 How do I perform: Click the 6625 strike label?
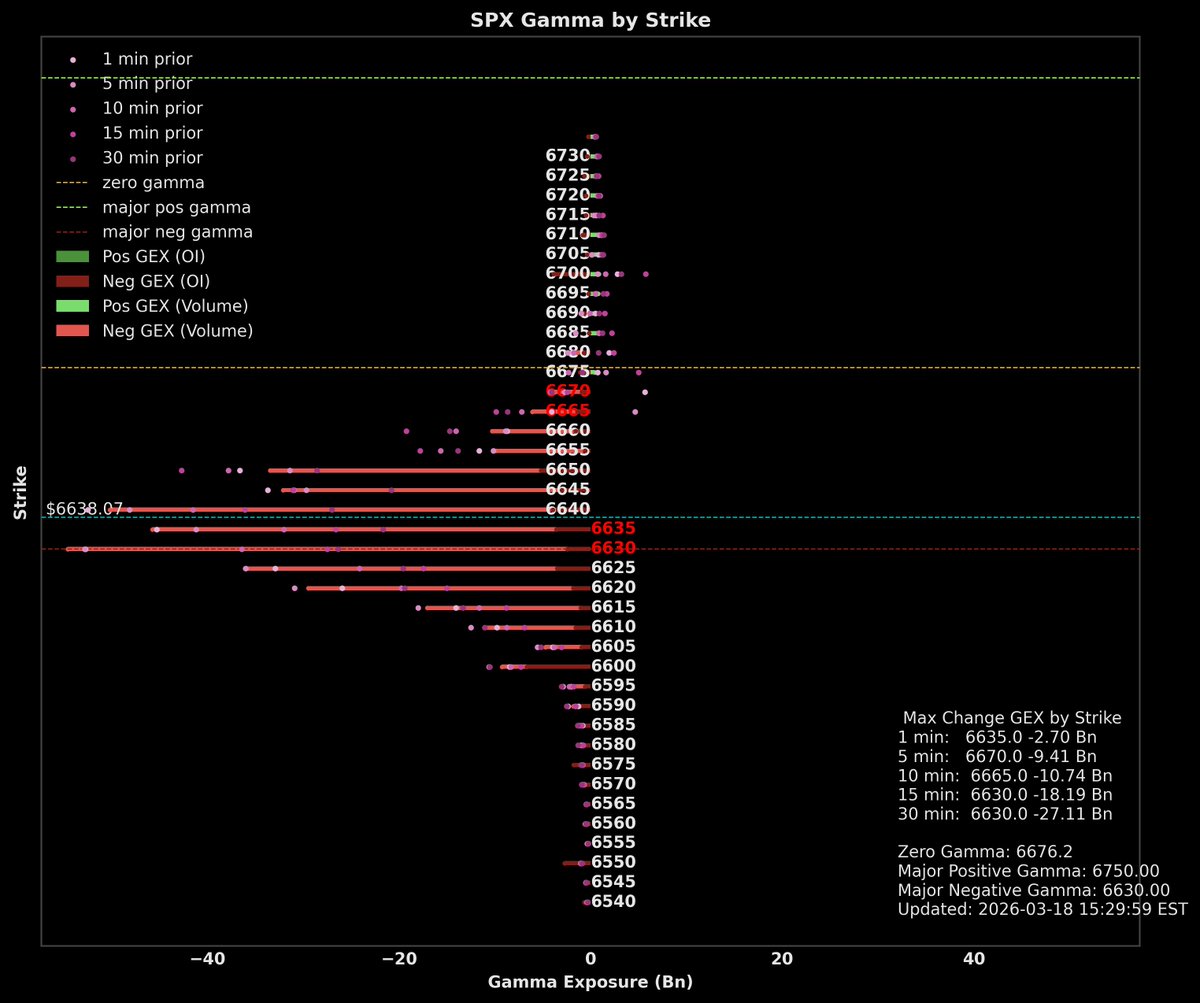point(613,568)
